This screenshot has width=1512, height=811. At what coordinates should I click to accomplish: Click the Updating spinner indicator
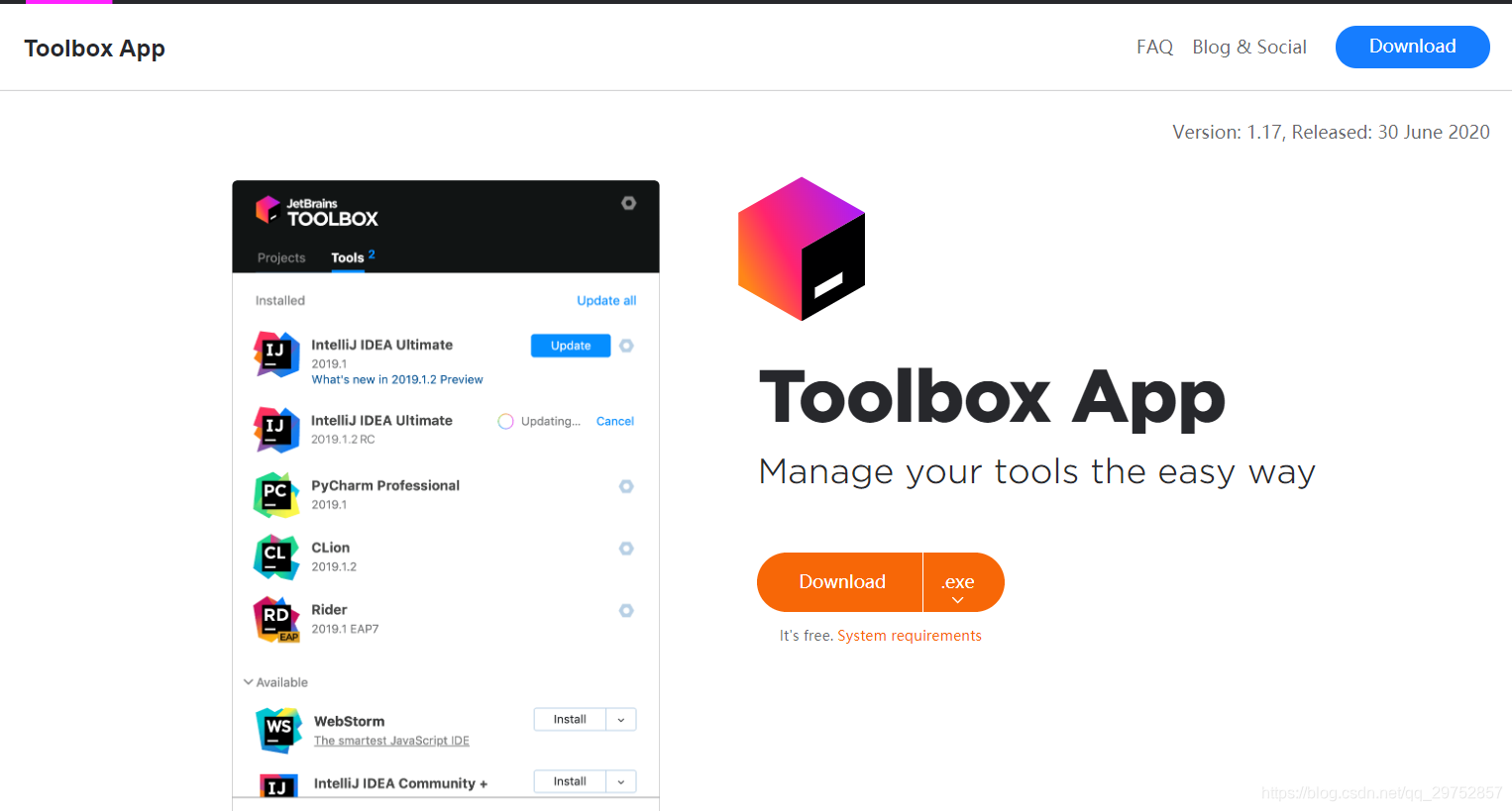(x=505, y=421)
